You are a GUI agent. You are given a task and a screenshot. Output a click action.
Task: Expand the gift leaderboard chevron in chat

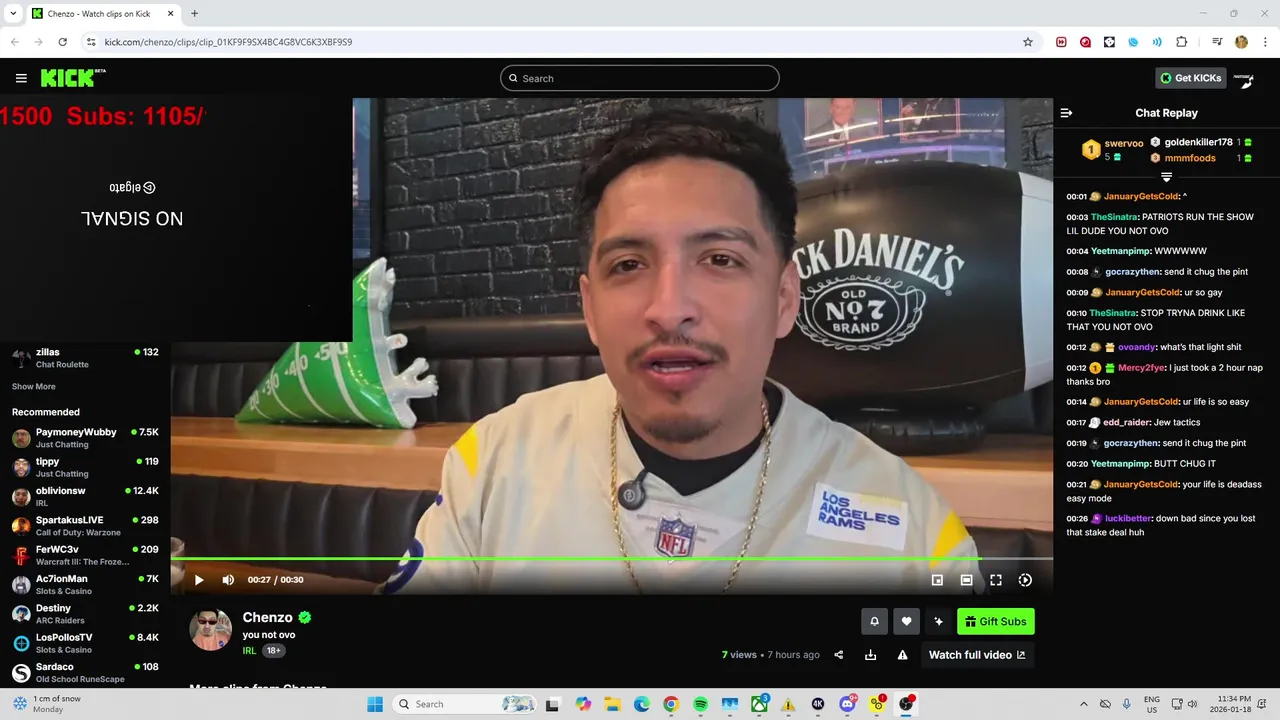coord(1166,177)
